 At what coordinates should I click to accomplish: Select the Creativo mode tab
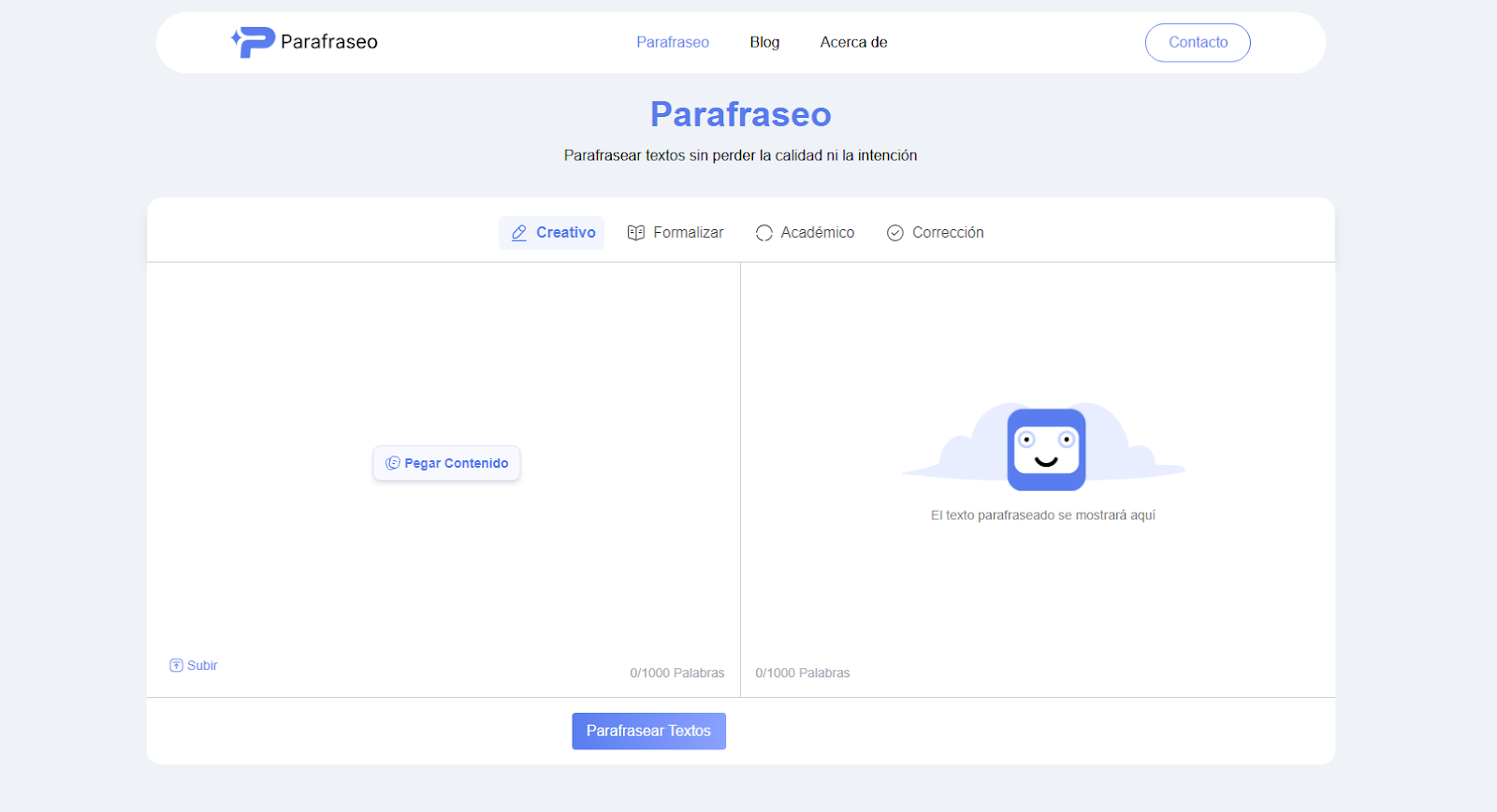click(x=552, y=233)
